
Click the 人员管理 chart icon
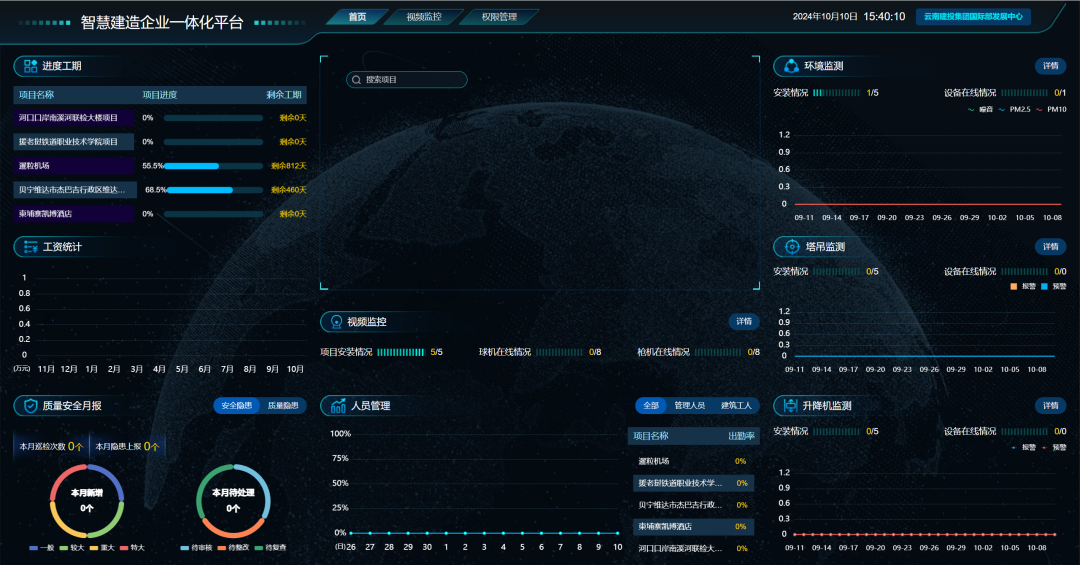click(338, 406)
